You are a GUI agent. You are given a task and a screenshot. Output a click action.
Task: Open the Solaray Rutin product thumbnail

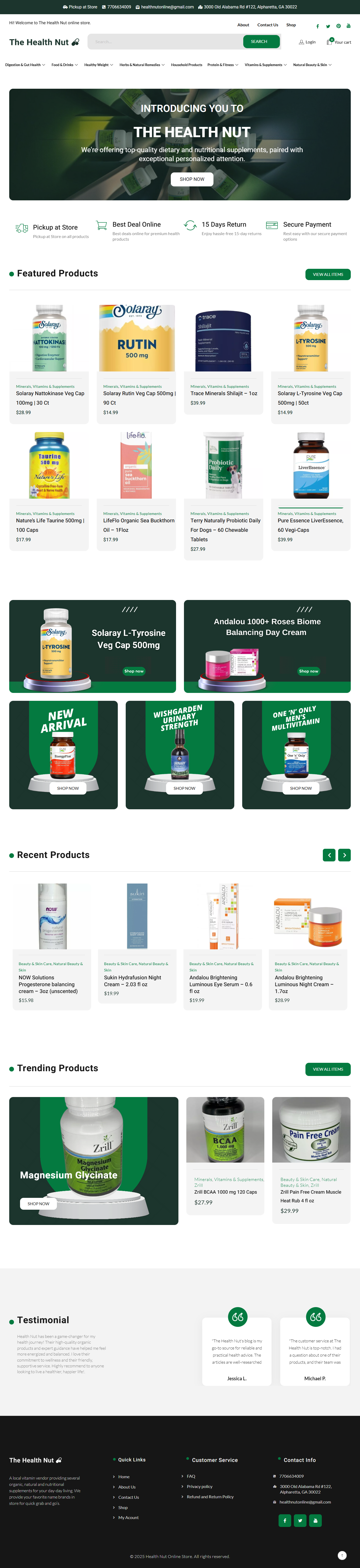(x=137, y=338)
